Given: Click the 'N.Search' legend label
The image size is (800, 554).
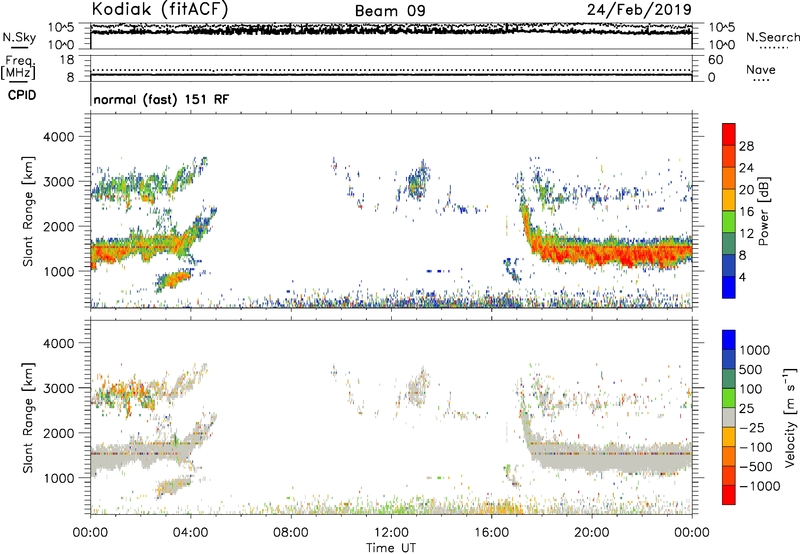Looking at the screenshot, I should click(772, 37).
